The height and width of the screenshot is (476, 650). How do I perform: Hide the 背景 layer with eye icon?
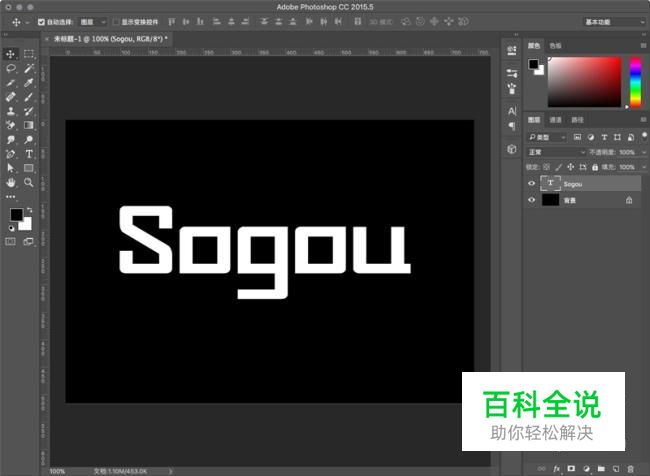pyautogui.click(x=532, y=200)
